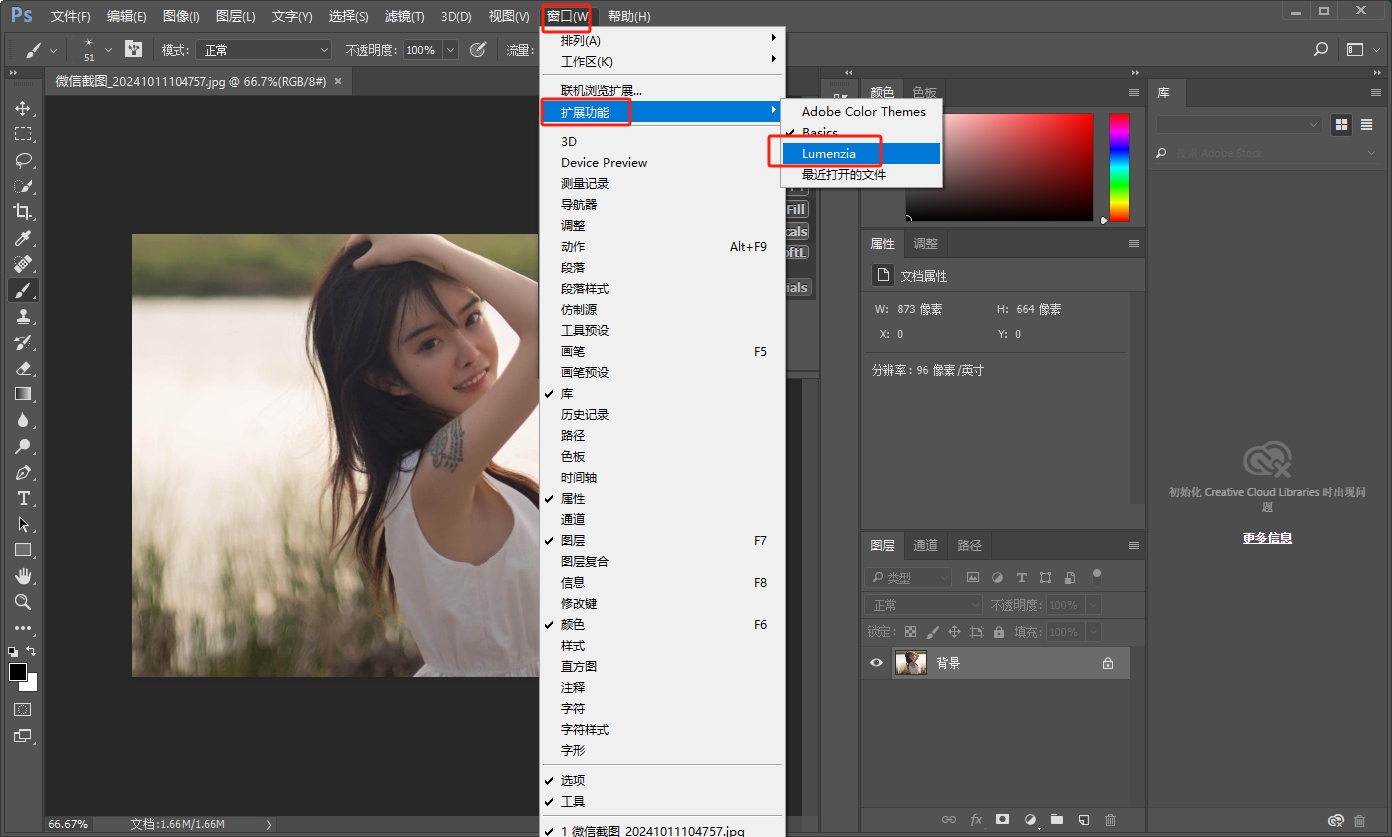Hide the 背景 layer with eye icon
Viewport: 1392px width, 837px height.
[x=877, y=663]
